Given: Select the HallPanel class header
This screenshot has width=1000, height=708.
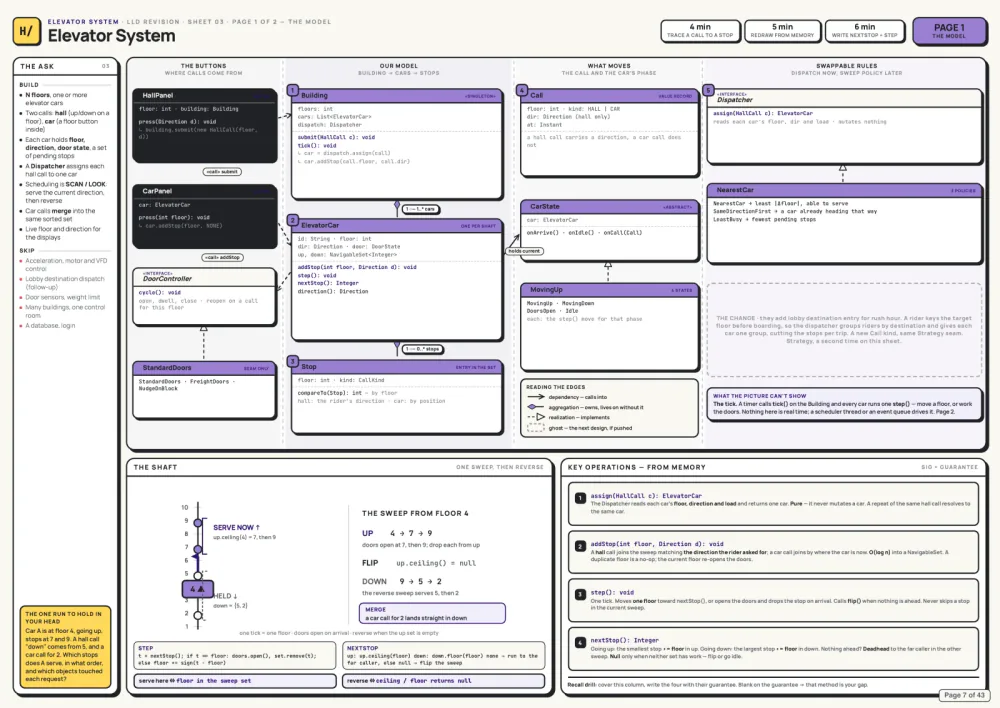Looking at the screenshot, I should 204,95.
